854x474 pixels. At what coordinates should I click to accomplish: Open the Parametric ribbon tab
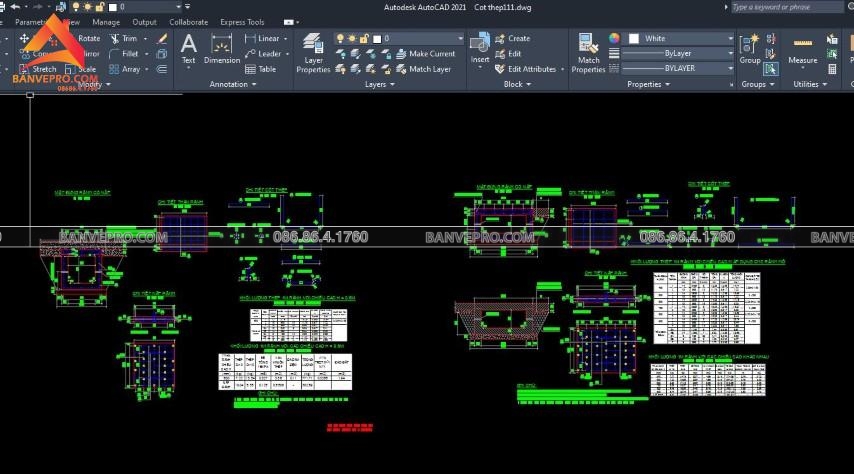tap(29, 22)
